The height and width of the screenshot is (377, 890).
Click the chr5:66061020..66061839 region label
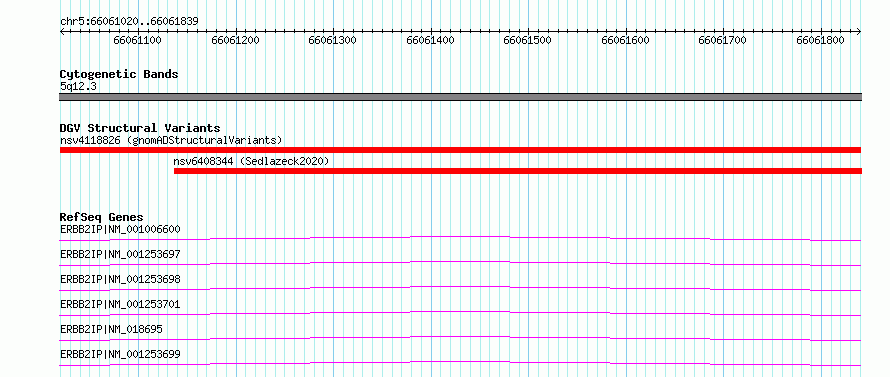click(129, 22)
